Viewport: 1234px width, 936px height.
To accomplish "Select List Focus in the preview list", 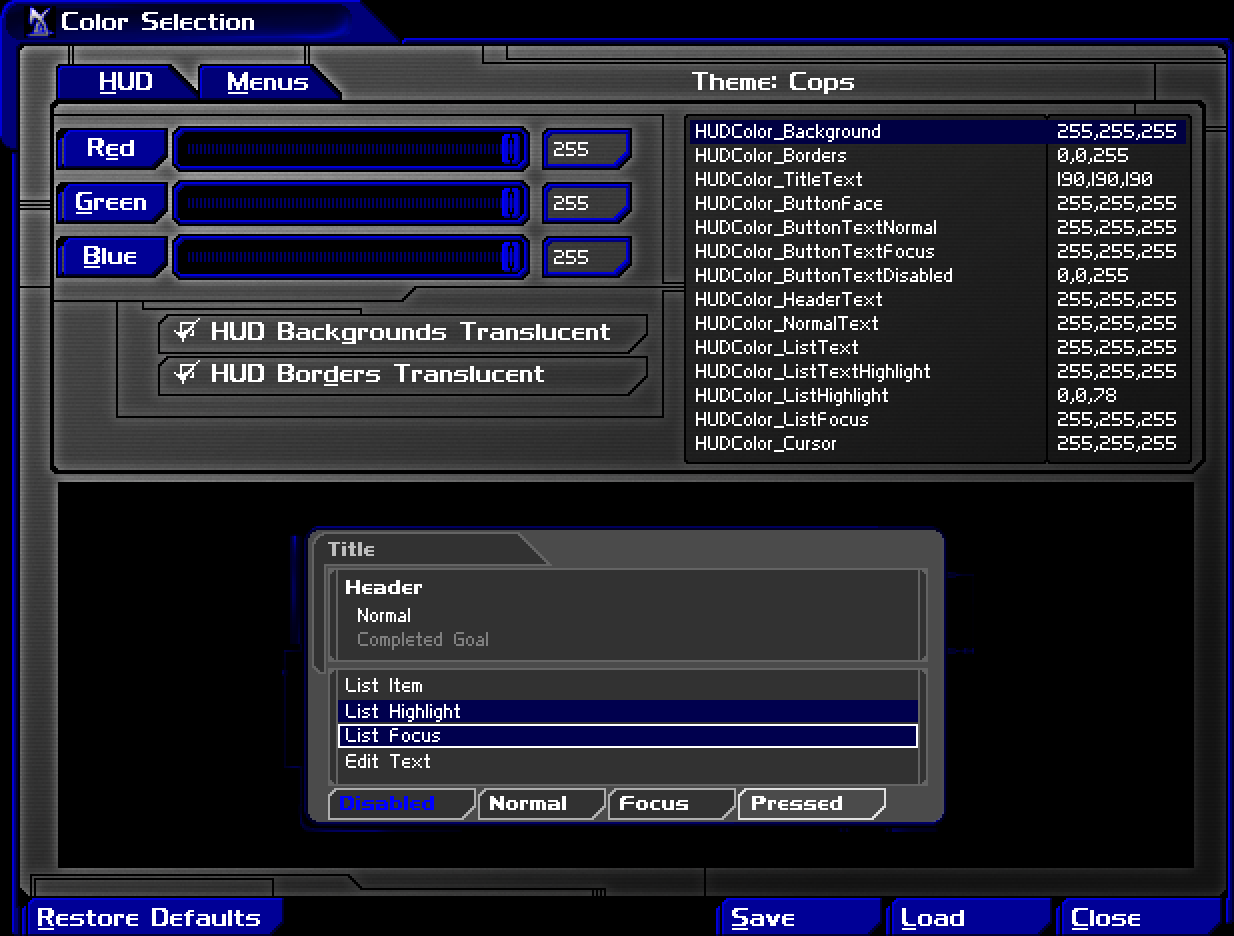I will pyautogui.click(x=628, y=736).
